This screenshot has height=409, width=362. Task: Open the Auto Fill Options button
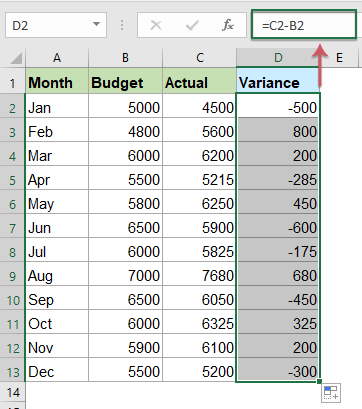coord(331,393)
